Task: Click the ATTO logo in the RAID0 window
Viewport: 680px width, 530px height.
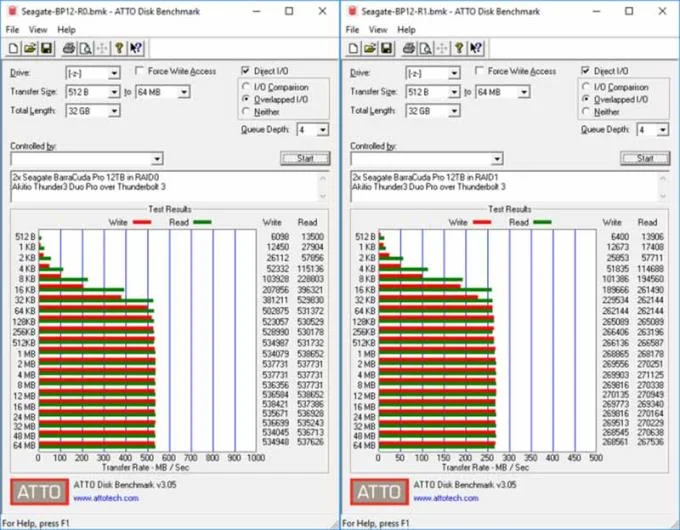Action: coord(39,492)
